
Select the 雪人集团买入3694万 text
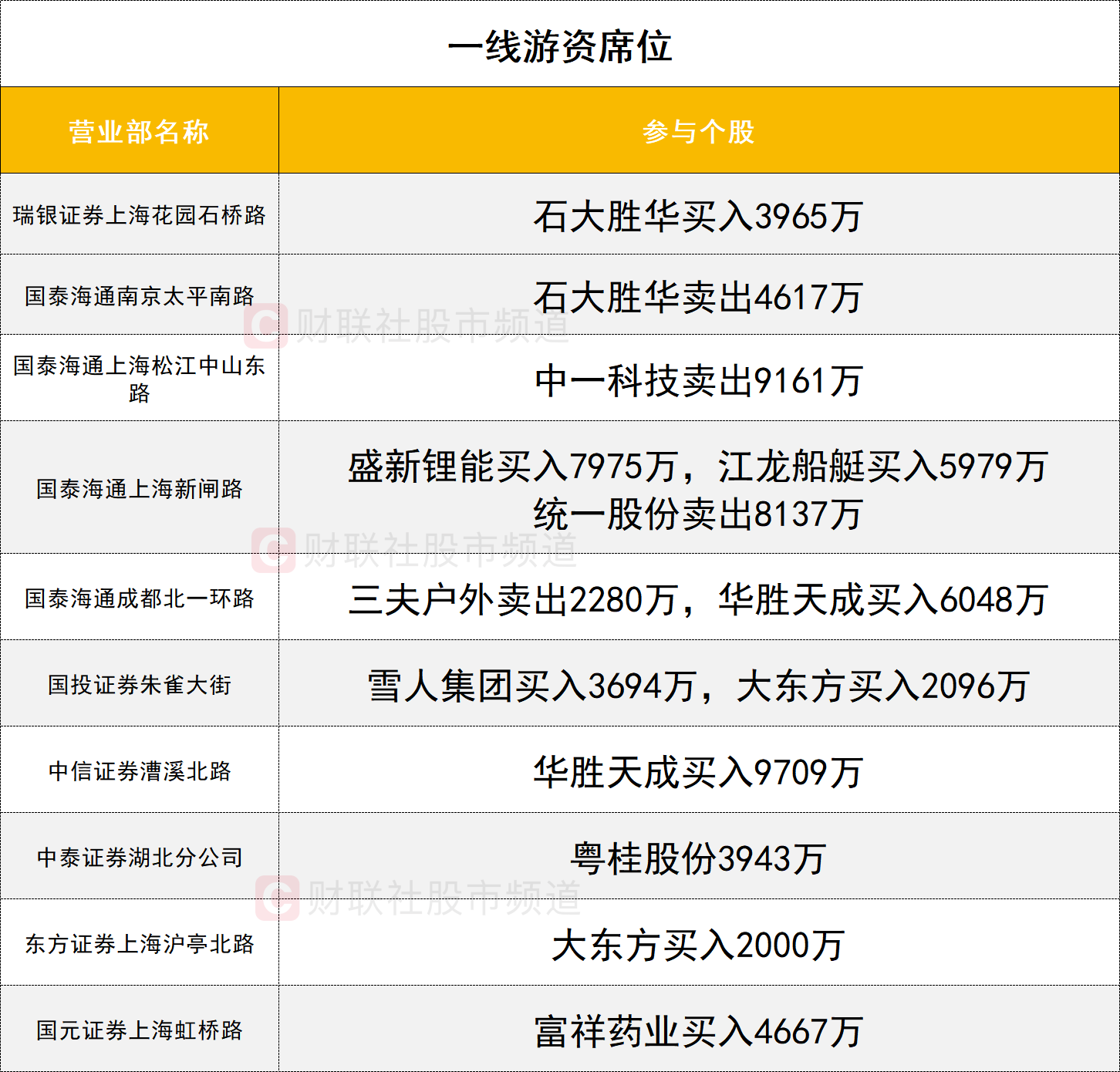(531, 686)
